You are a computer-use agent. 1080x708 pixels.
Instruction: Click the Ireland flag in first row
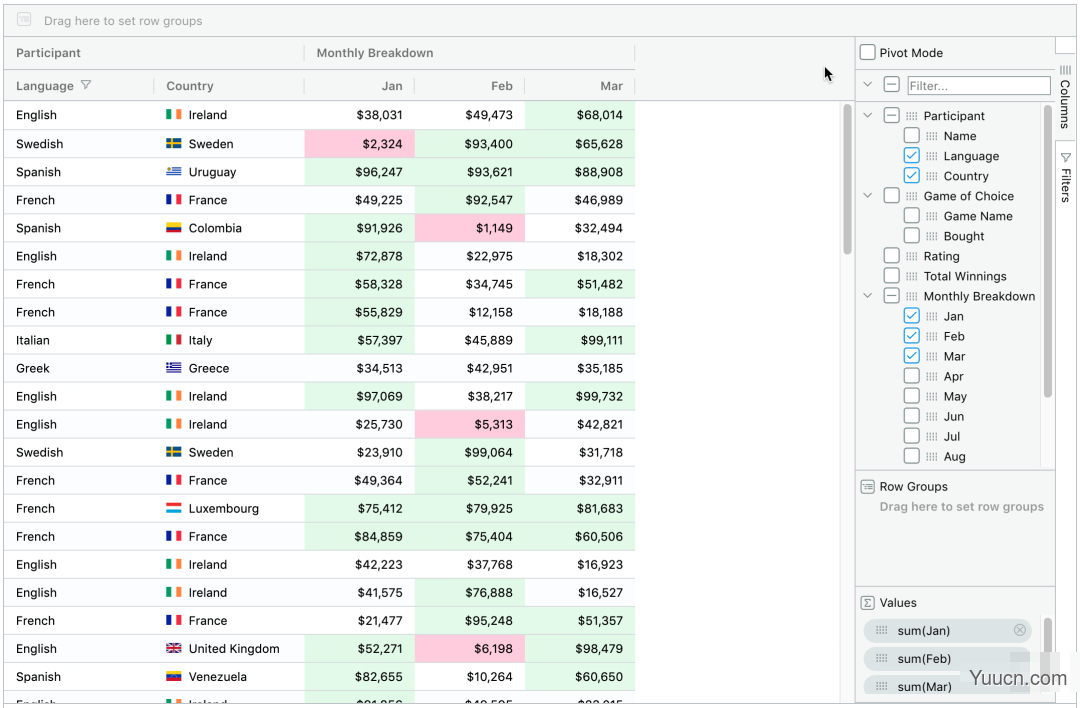click(174, 114)
